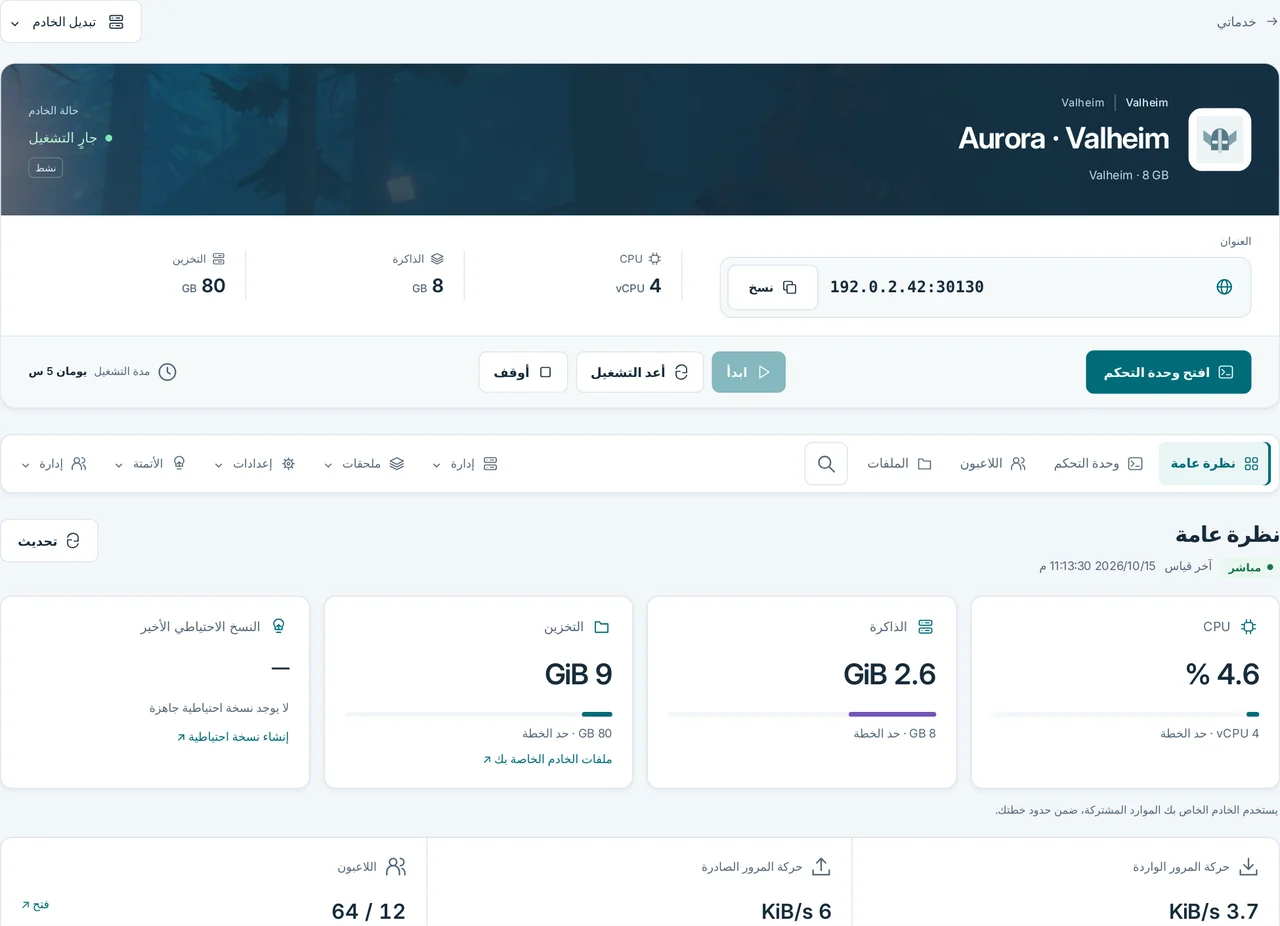Open the ملفات الخادم الخاصة بك link
Image resolution: width=1280 pixels, height=926 pixels.
coord(547,759)
